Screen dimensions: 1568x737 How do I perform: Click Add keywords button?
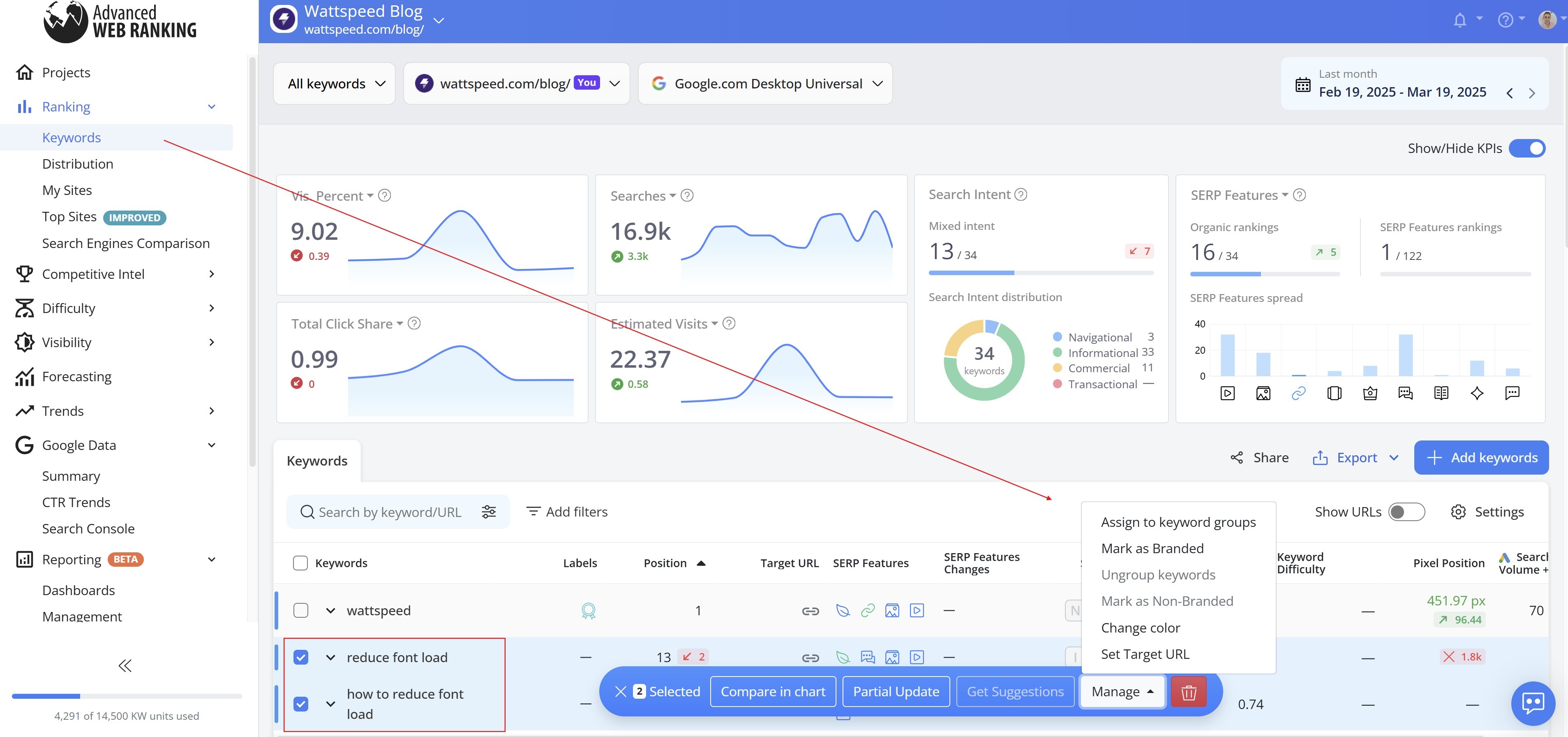[x=1481, y=457]
